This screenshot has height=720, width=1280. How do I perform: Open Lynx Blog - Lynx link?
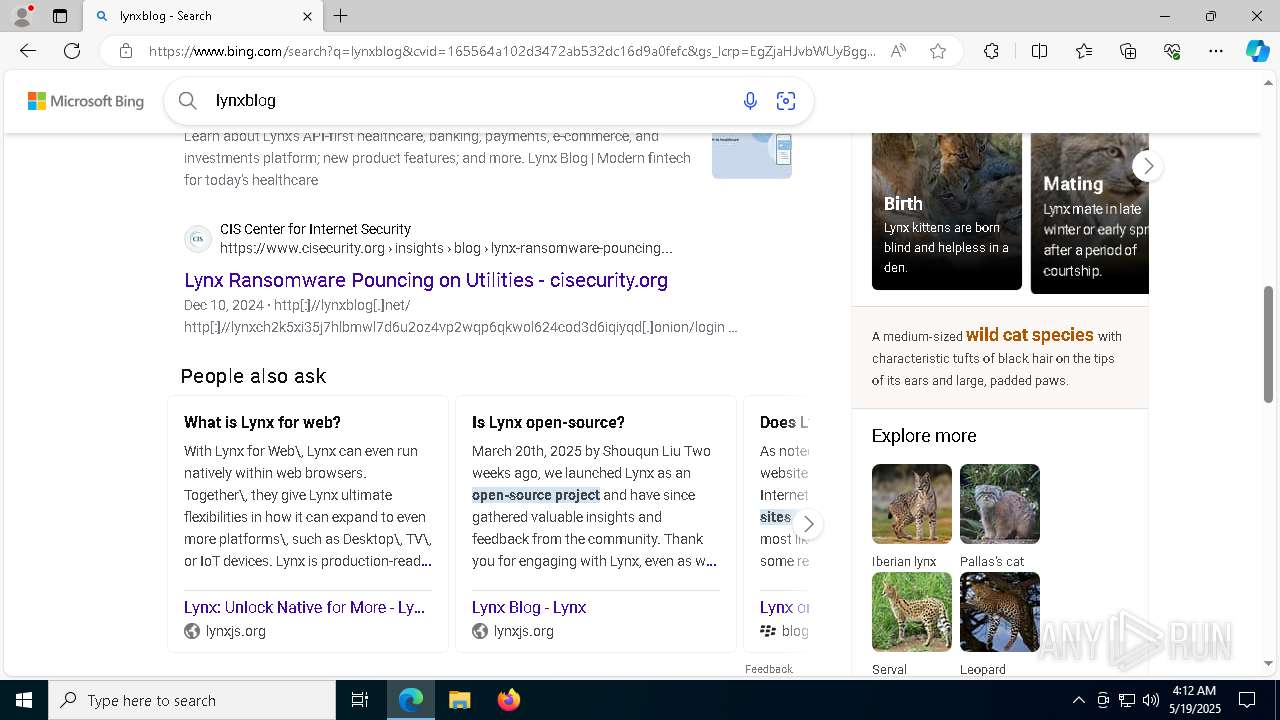point(529,607)
